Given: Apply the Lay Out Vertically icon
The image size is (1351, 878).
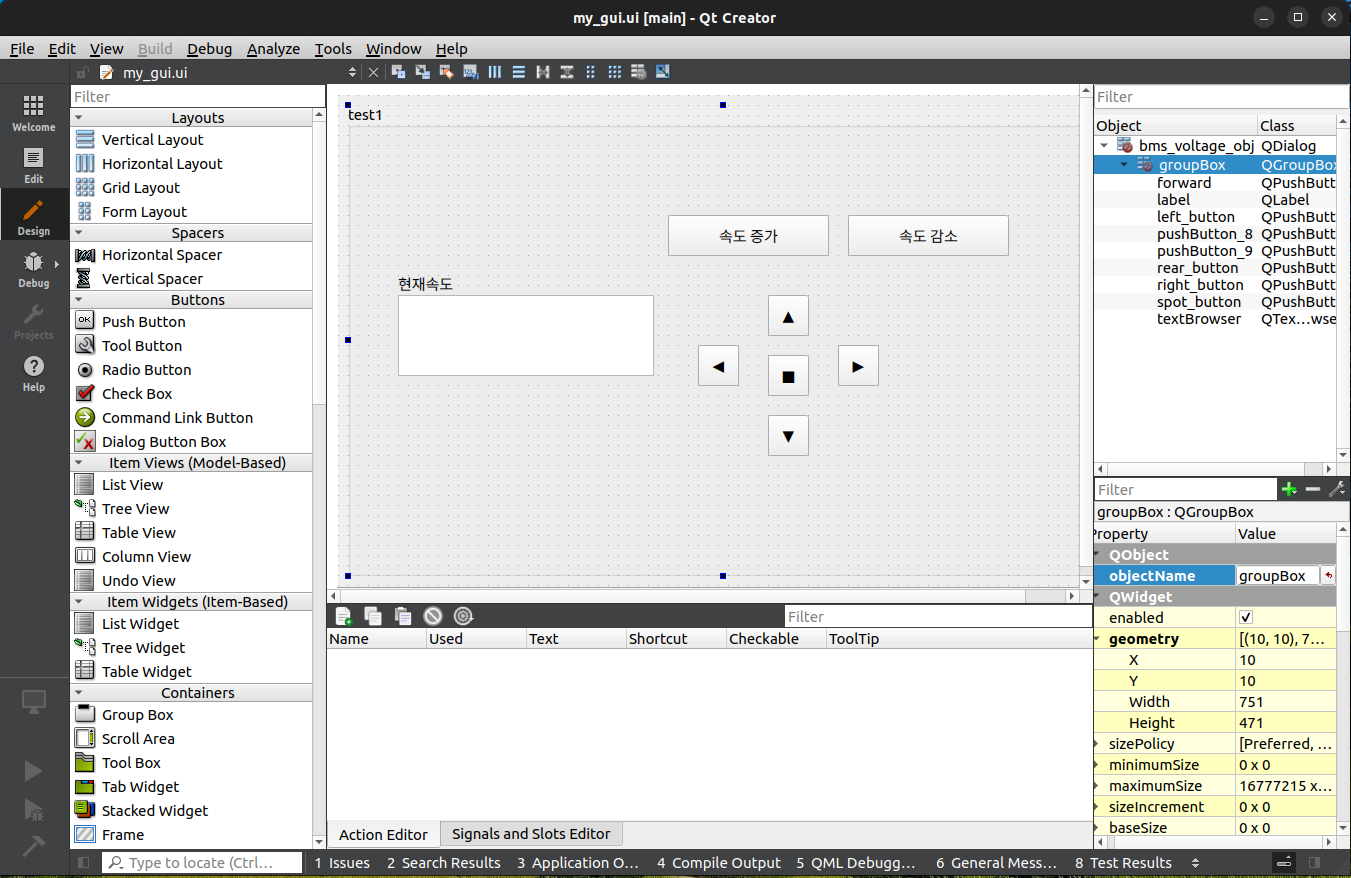Looking at the screenshot, I should coord(519,71).
